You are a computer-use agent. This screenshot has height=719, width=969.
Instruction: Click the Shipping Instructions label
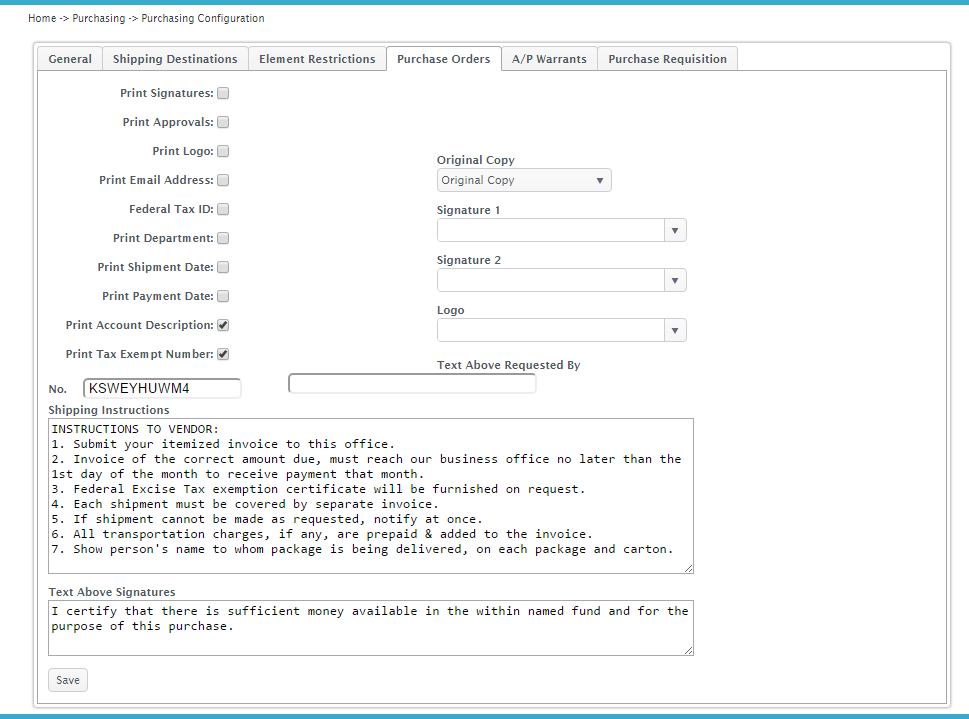[x=109, y=410]
